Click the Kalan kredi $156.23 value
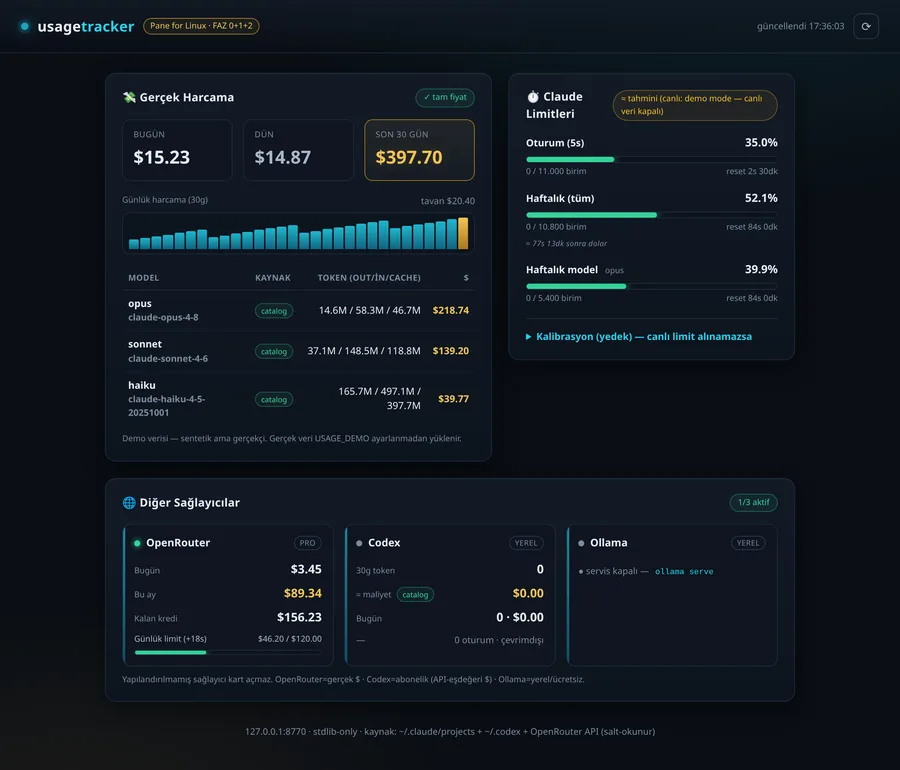 click(x=299, y=617)
